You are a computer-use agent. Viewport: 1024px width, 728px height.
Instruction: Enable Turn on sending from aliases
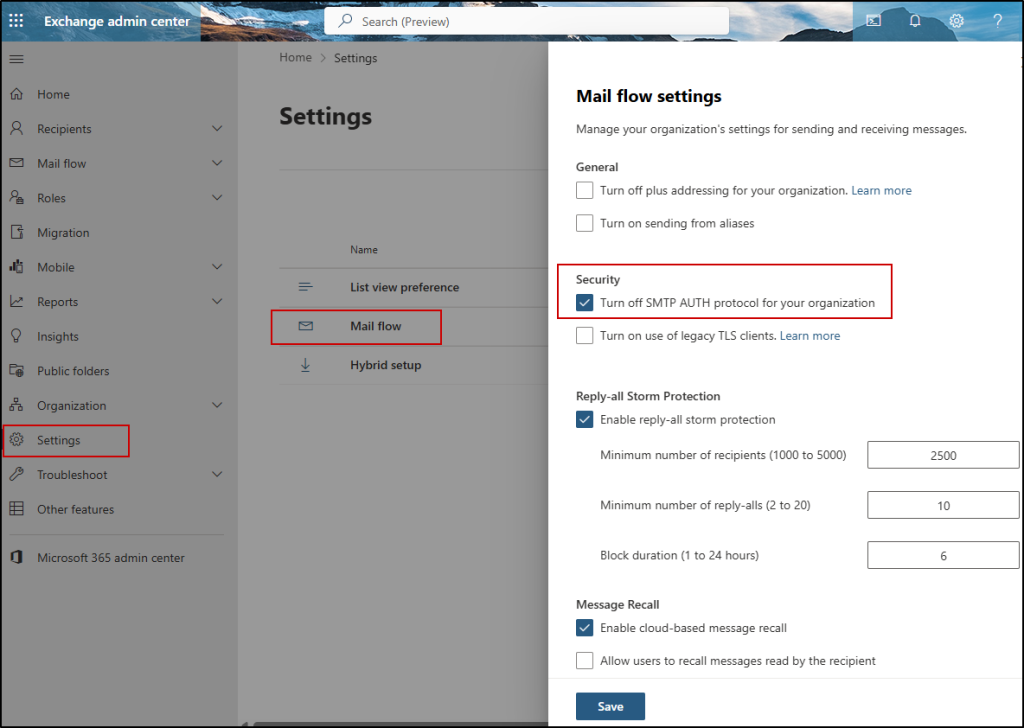click(585, 224)
